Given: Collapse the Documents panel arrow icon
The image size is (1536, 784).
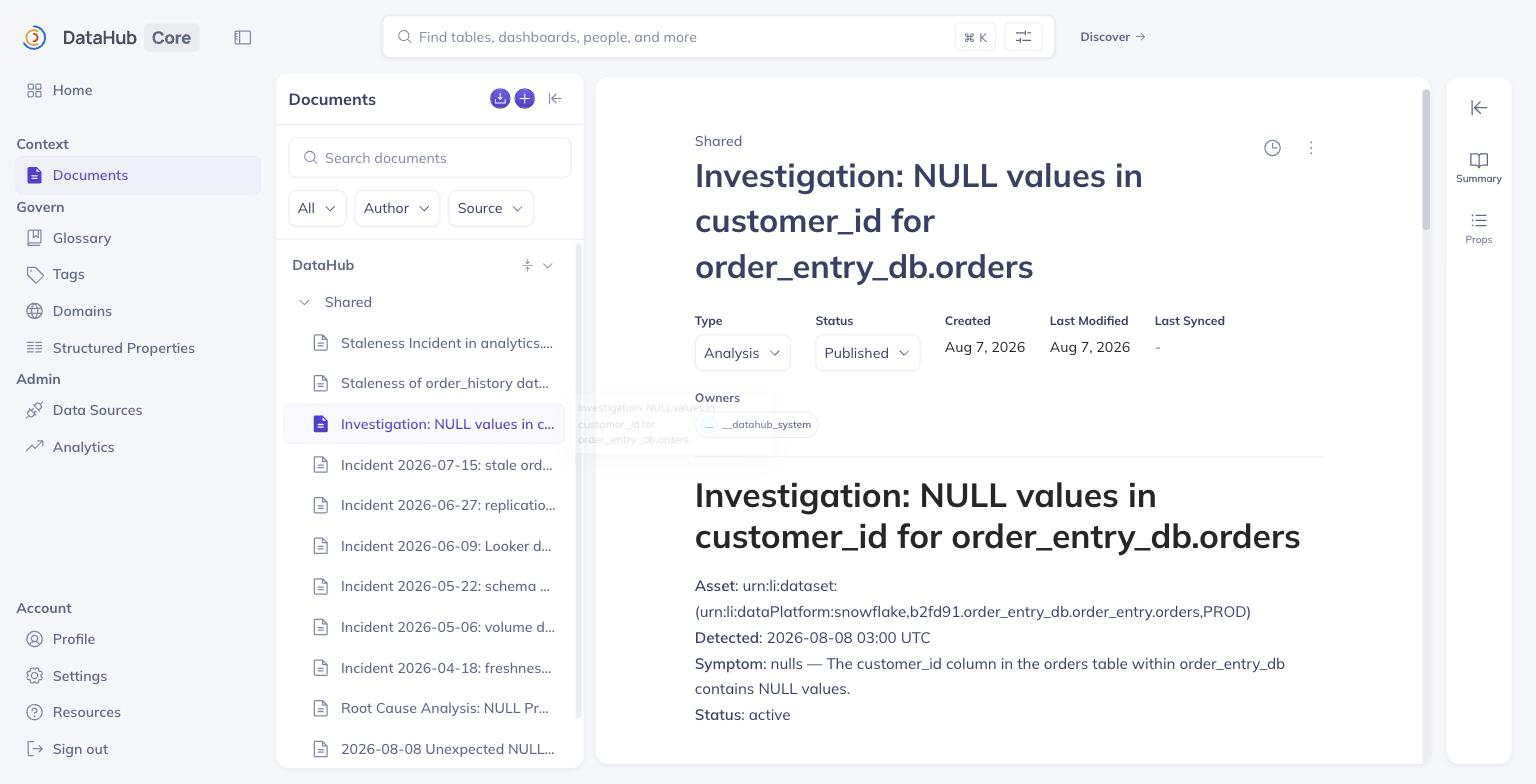Looking at the screenshot, I should click(x=555, y=98).
